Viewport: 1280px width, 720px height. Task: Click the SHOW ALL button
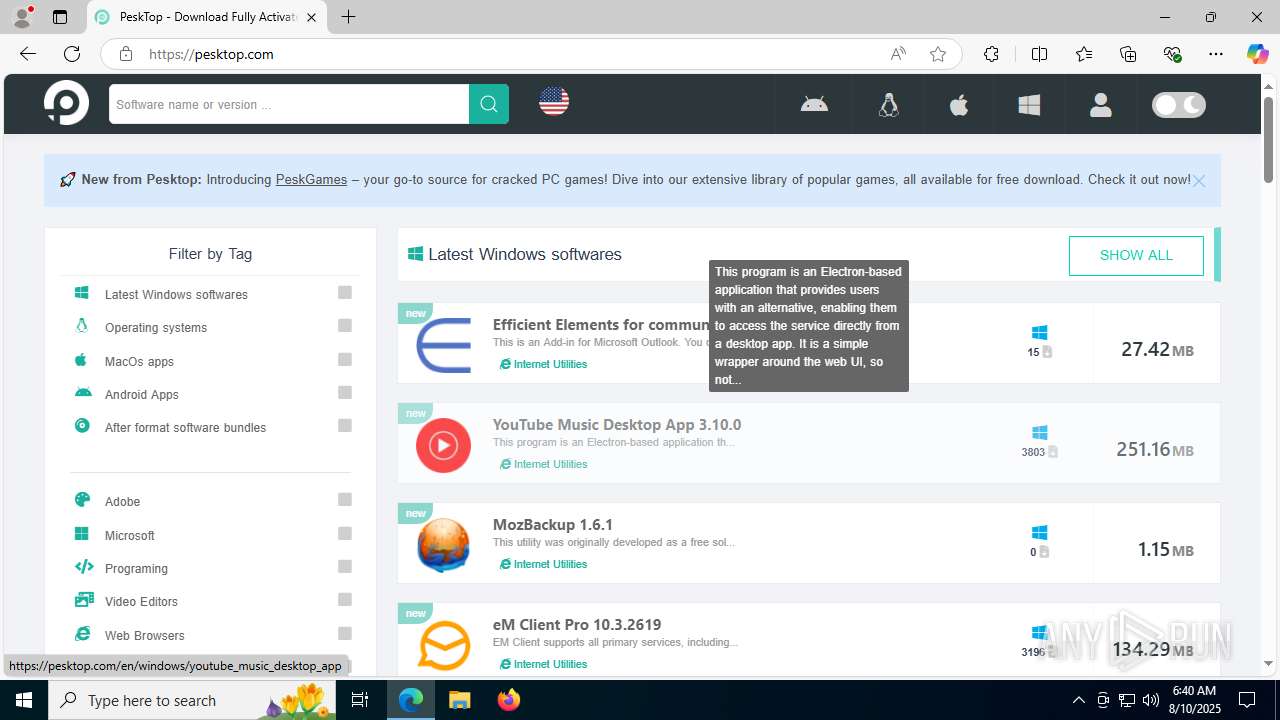(1136, 255)
